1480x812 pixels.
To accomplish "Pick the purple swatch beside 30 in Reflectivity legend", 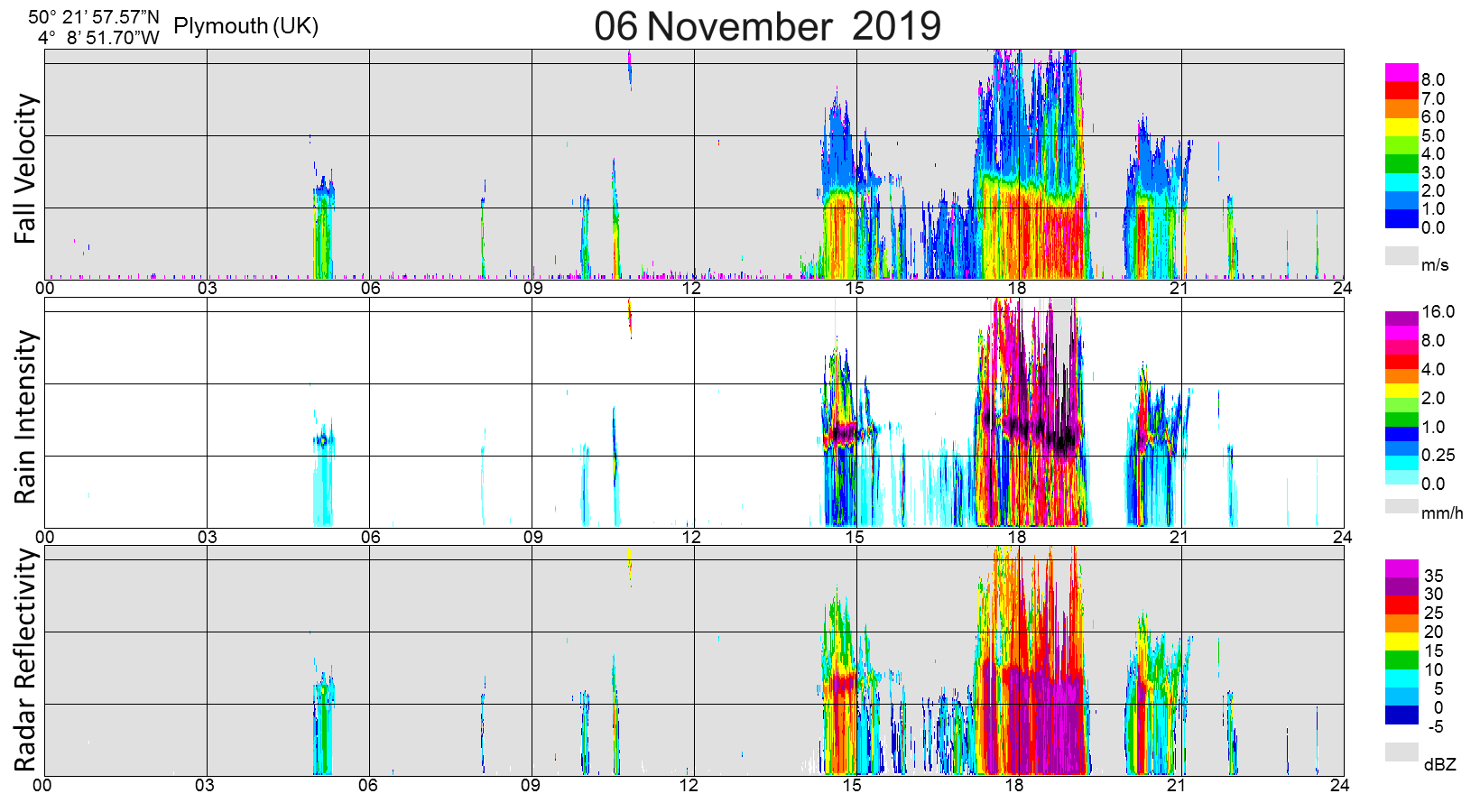I will 1401,586.
